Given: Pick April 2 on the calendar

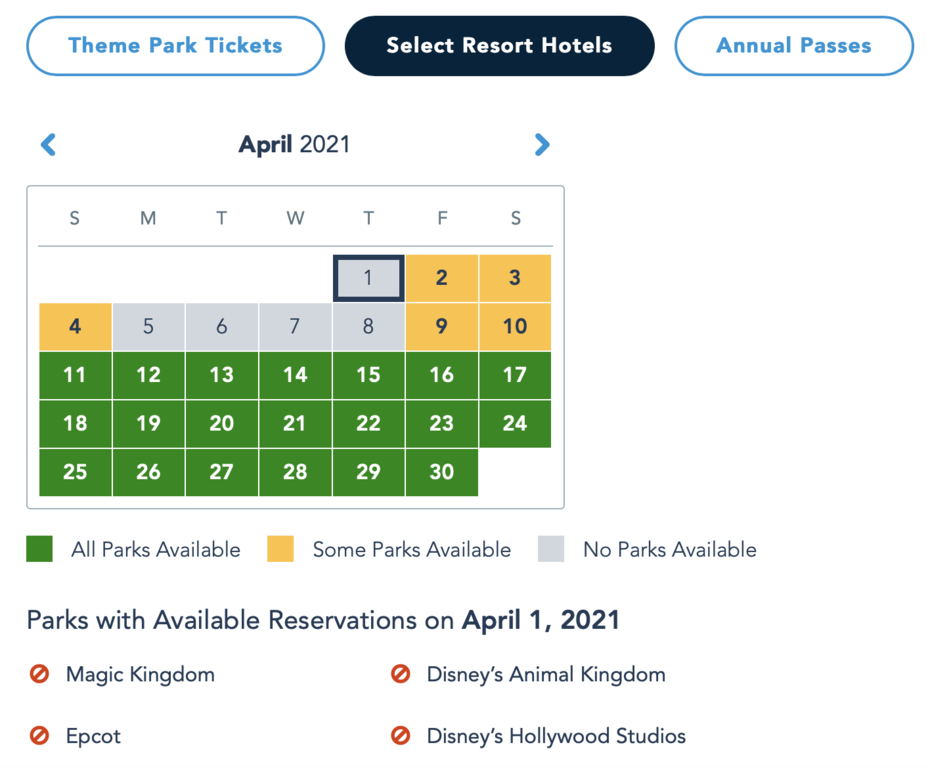Looking at the screenshot, I should pos(441,278).
